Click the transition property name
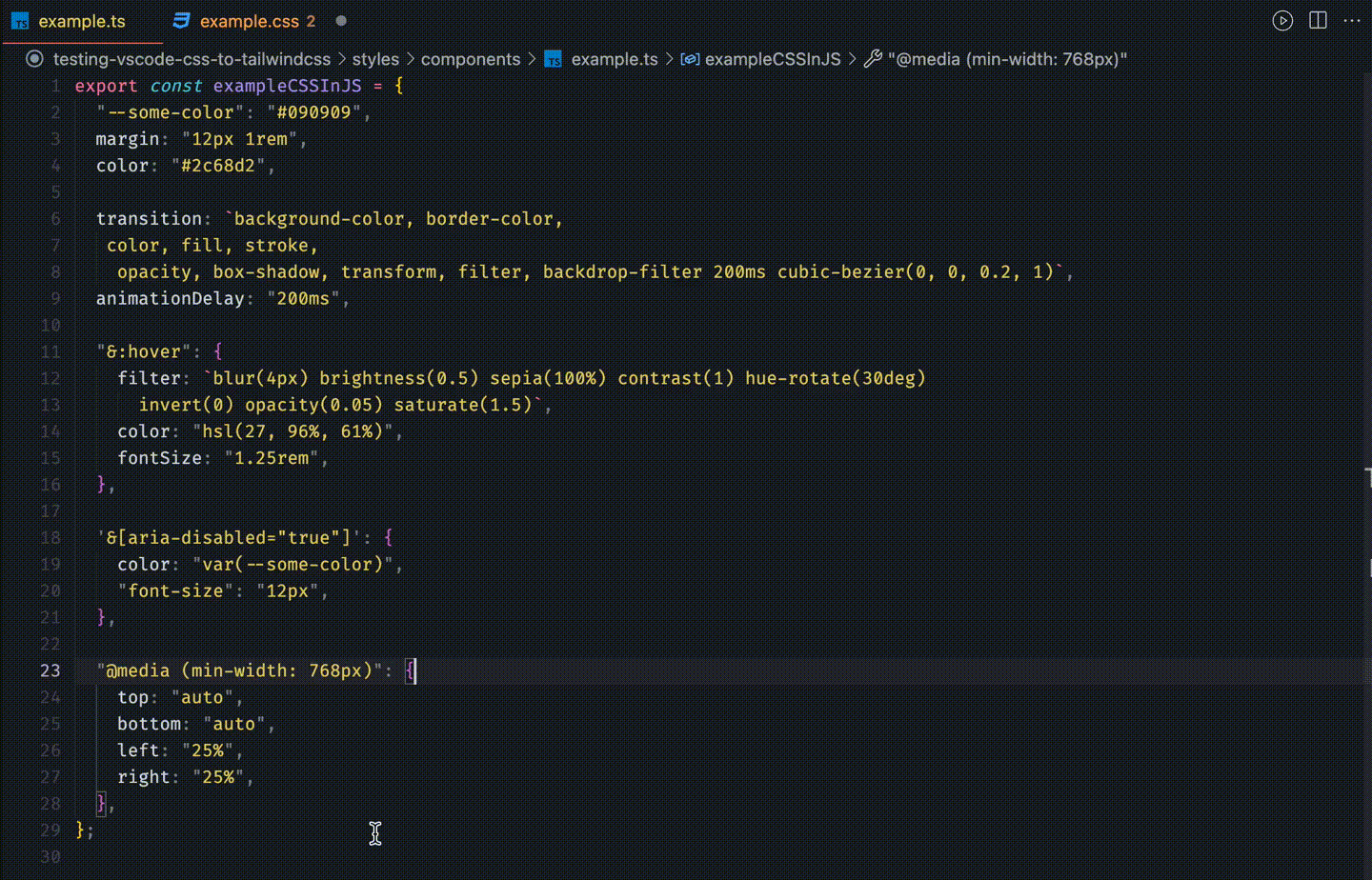This screenshot has height=880, width=1372. 149,219
